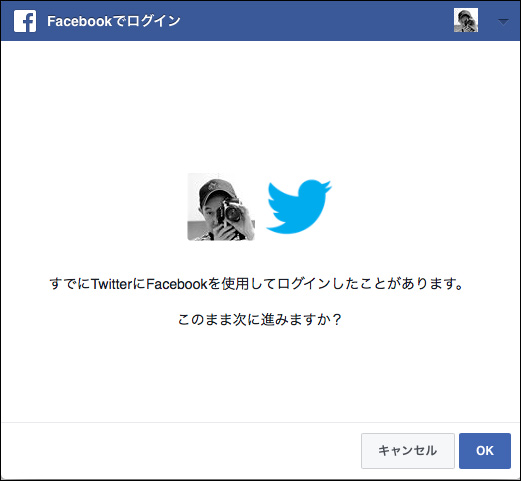Select the camera in the center profile photo

[230, 211]
